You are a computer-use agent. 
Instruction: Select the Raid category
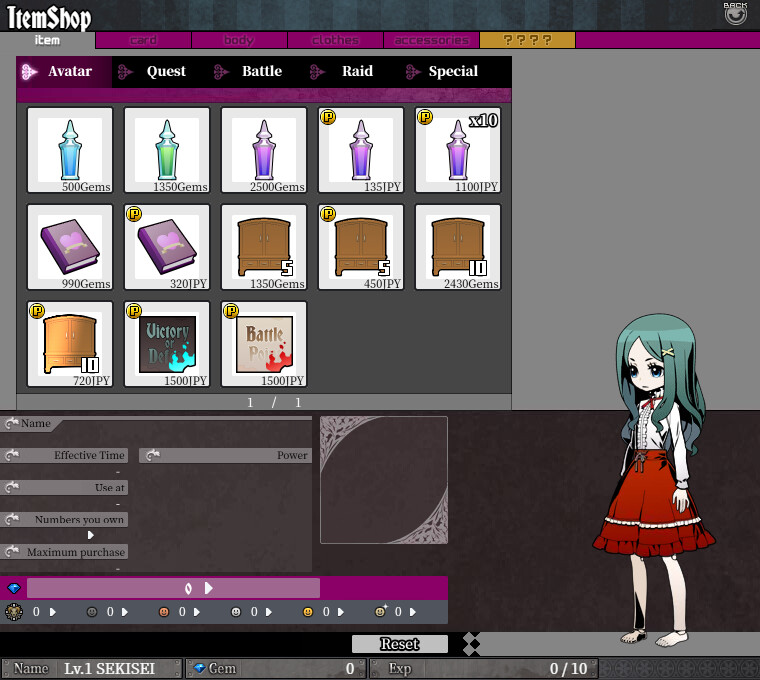[x=352, y=72]
